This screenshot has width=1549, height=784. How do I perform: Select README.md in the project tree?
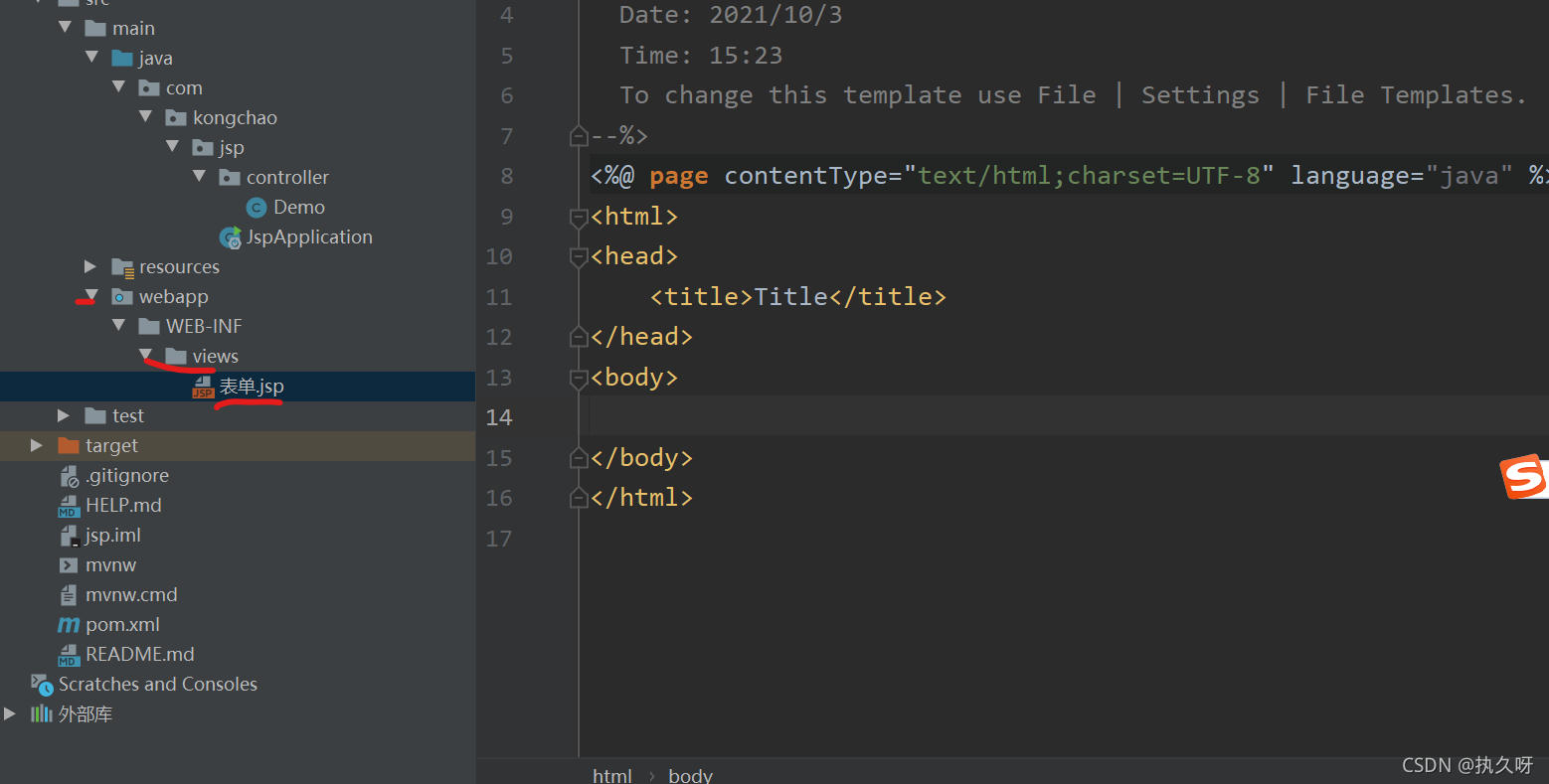tap(139, 655)
